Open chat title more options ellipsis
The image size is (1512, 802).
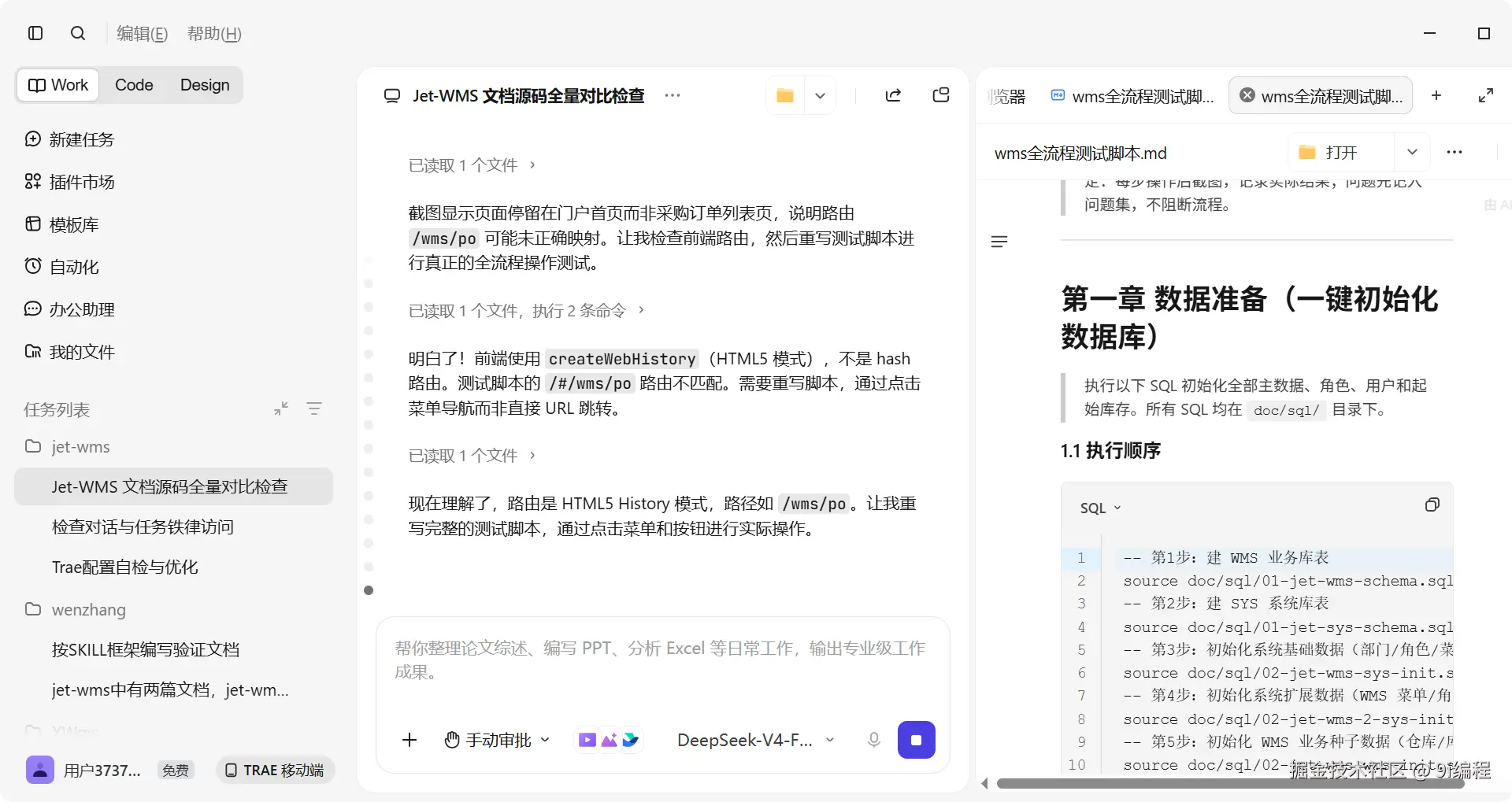[x=672, y=95]
